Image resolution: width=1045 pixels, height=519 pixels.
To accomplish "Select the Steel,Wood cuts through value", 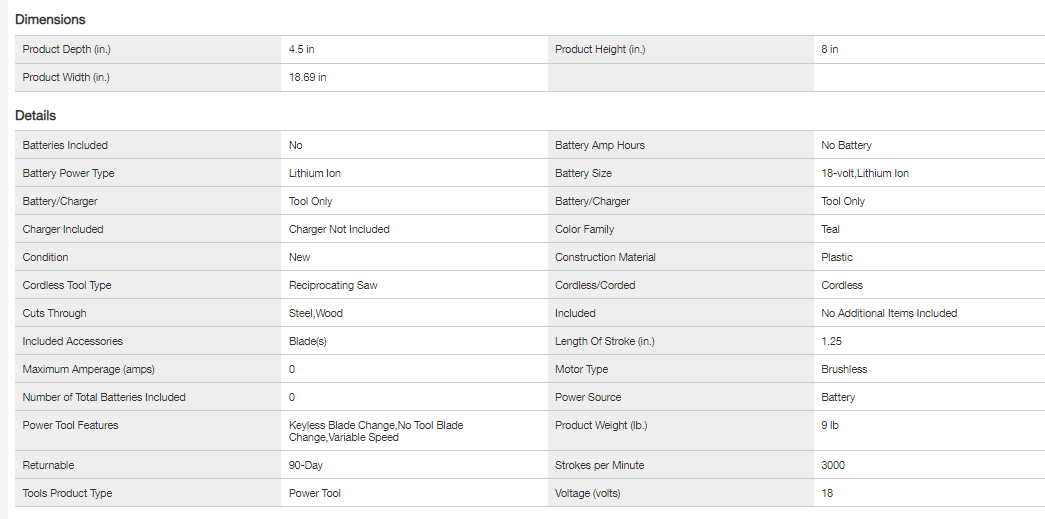I will click(315, 313).
